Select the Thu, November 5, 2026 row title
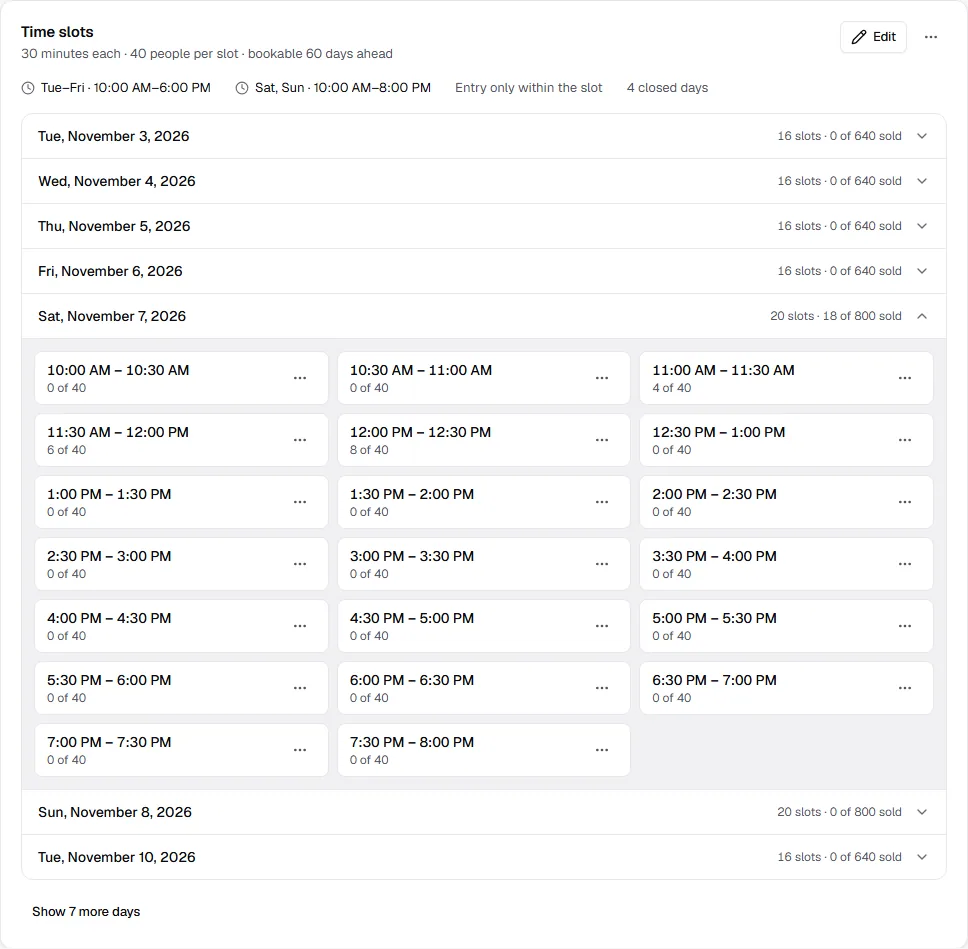Viewport: 968px width, 949px height. coord(114,226)
